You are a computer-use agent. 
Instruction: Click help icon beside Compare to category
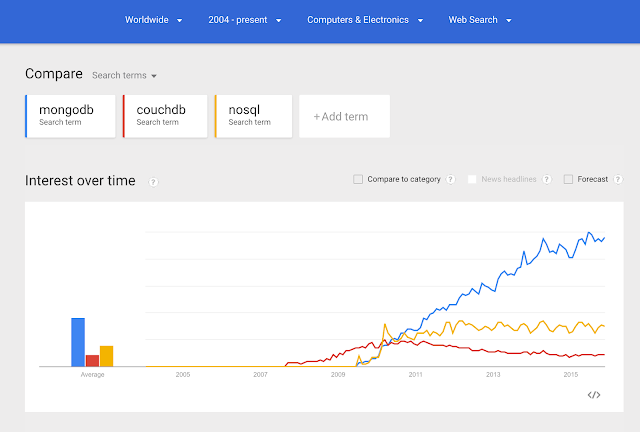tap(450, 180)
